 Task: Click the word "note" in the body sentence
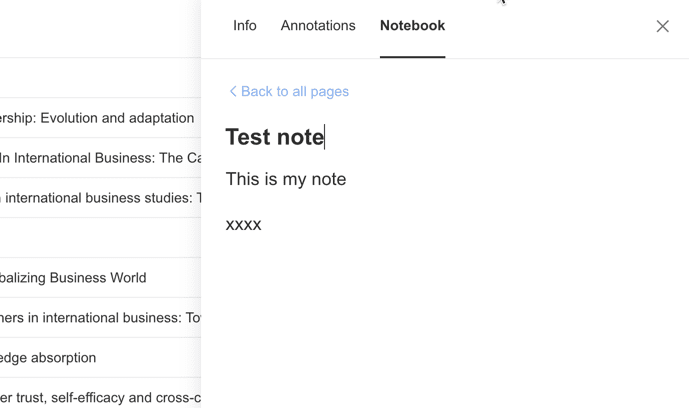point(326,179)
